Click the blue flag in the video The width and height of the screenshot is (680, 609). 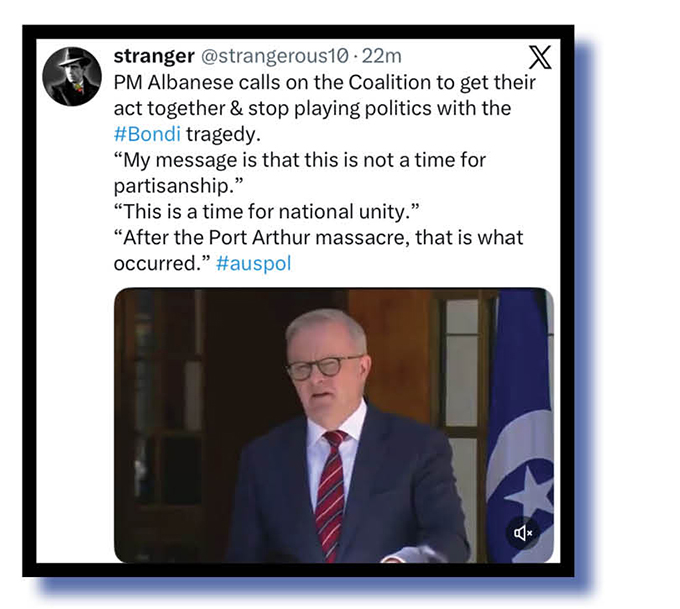coord(520,425)
